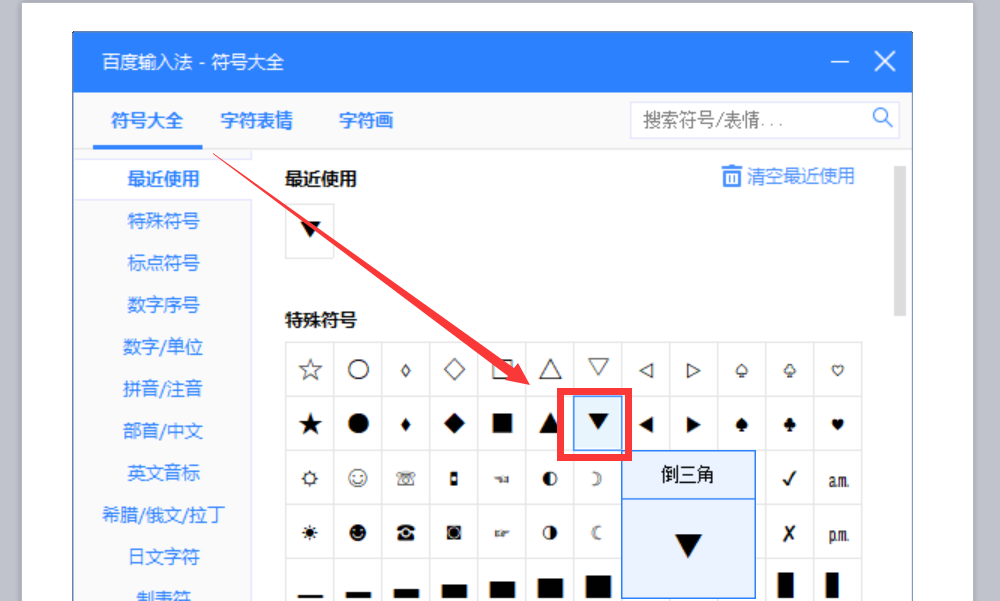The width and height of the screenshot is (1000, 601).
Task: Click the a.m. symbol
Action: (838, 477)
